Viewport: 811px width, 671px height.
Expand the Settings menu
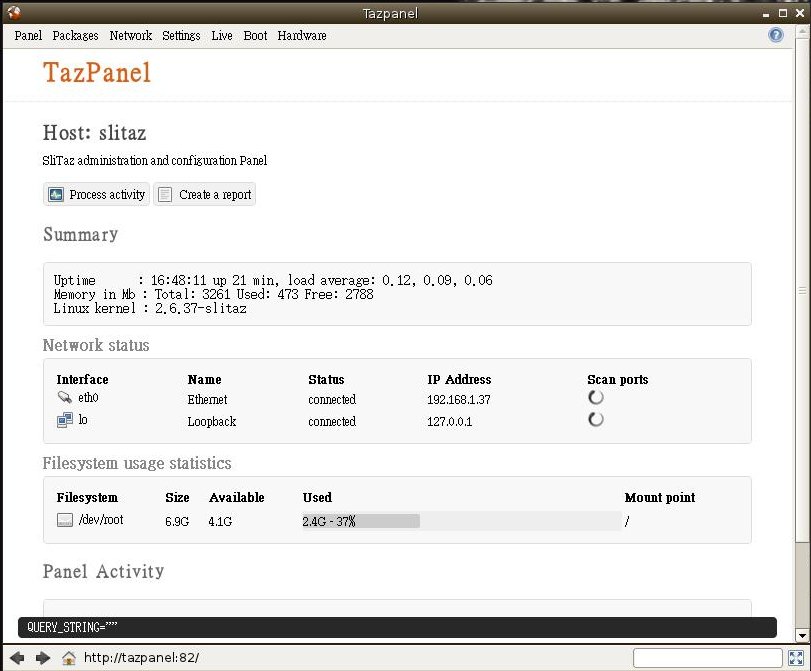pyautogui.click(x=181, y=35)
